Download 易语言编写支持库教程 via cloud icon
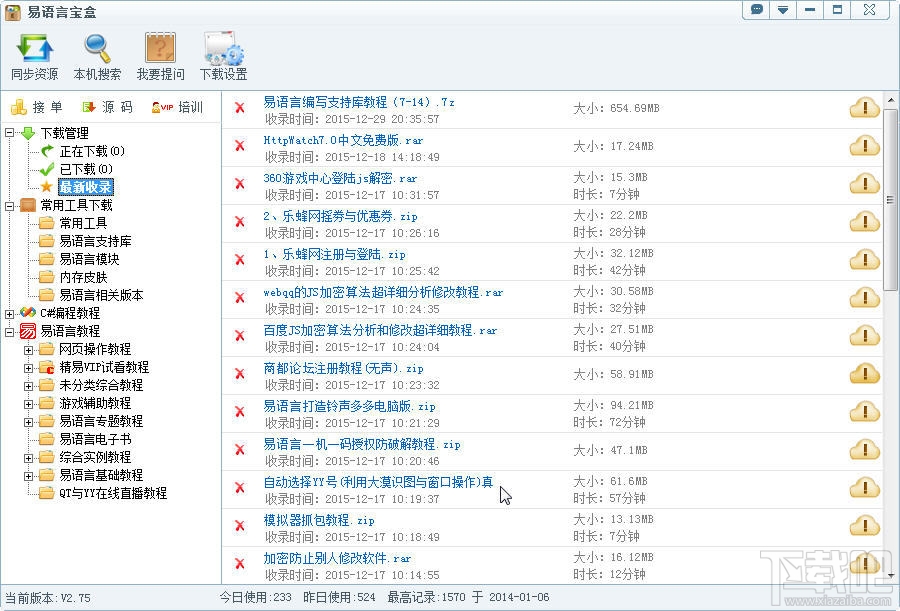Screen dimensions: 900x611 pyautogui.click(x=864, y=107)
